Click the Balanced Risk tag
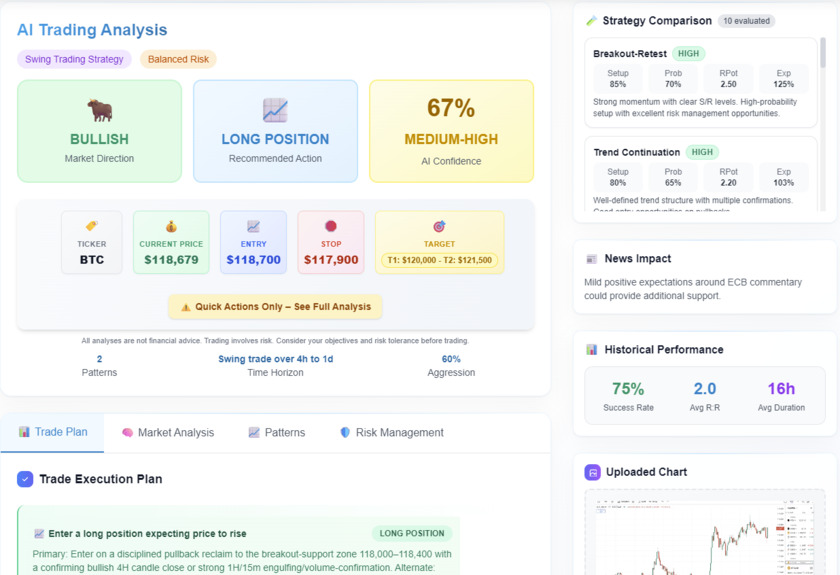The image size is (840, 575). [178, 59]
